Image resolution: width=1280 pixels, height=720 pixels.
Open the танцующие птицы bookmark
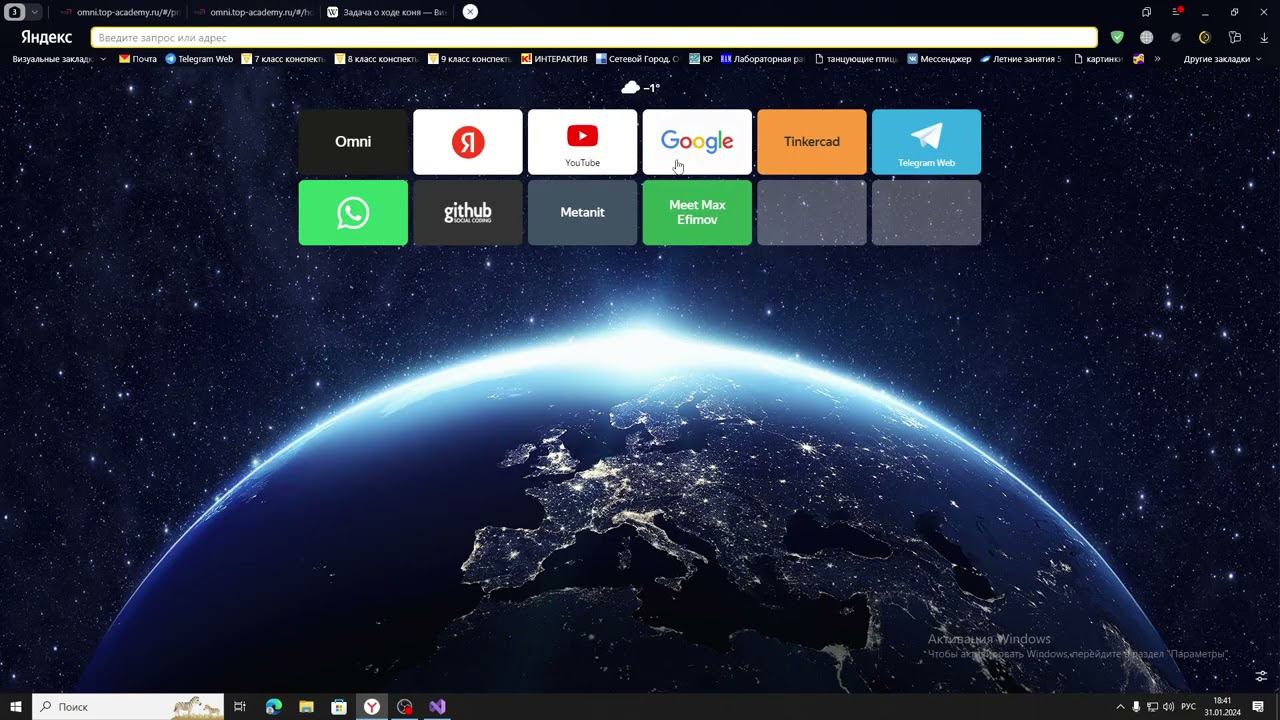856,59
